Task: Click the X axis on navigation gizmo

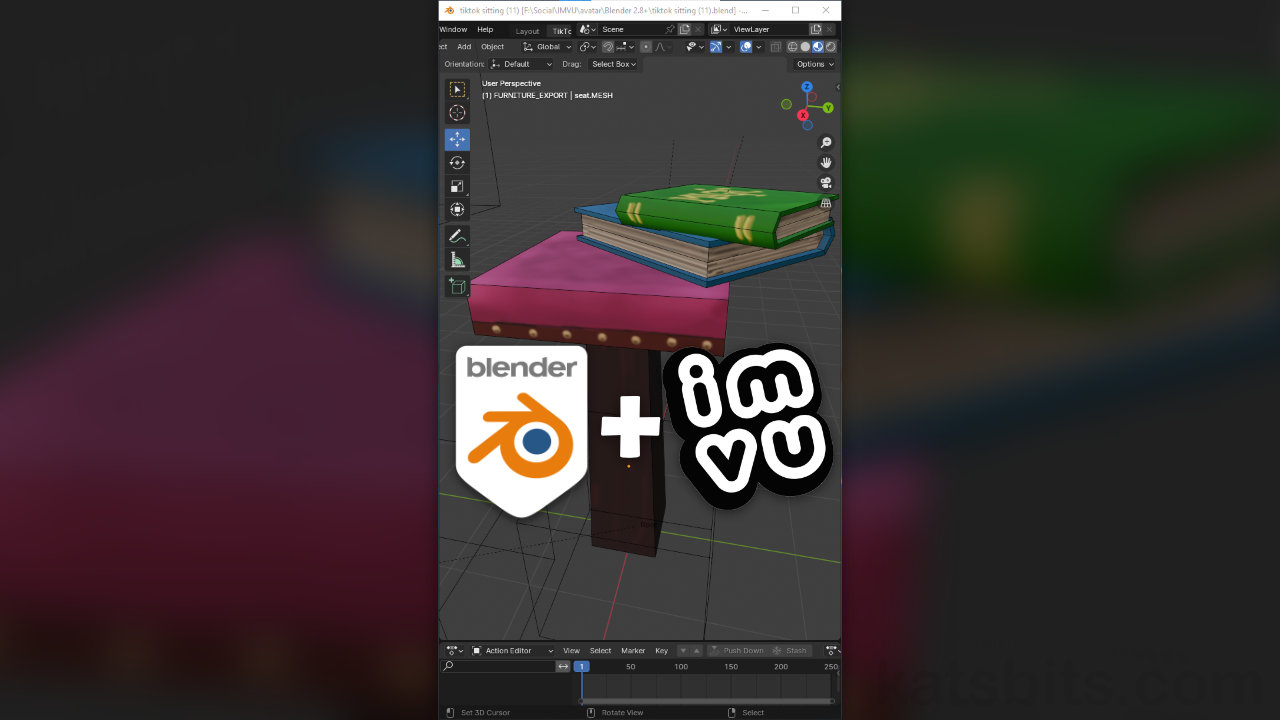Action: [803, 116]
